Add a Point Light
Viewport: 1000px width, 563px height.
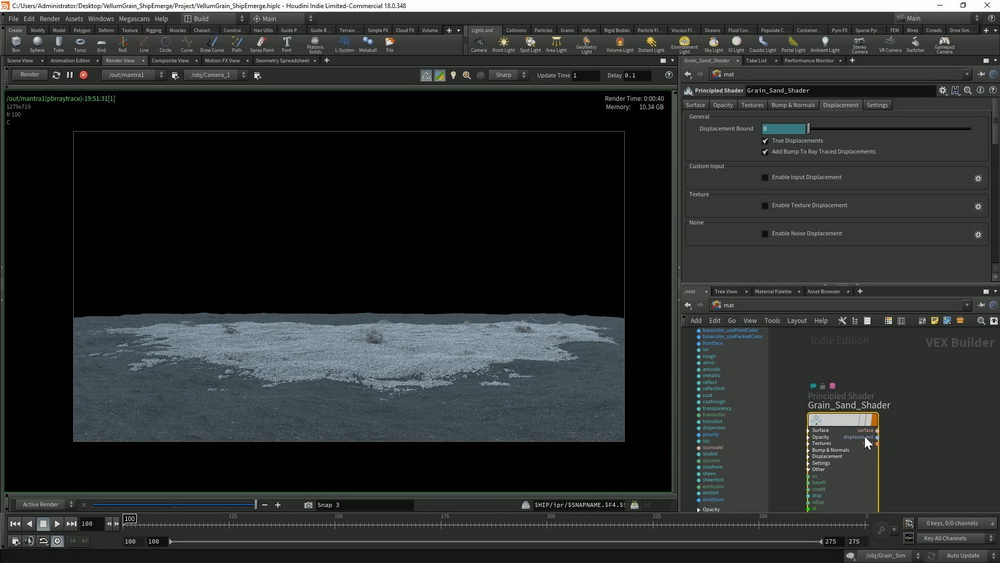(x=503, y=44)
